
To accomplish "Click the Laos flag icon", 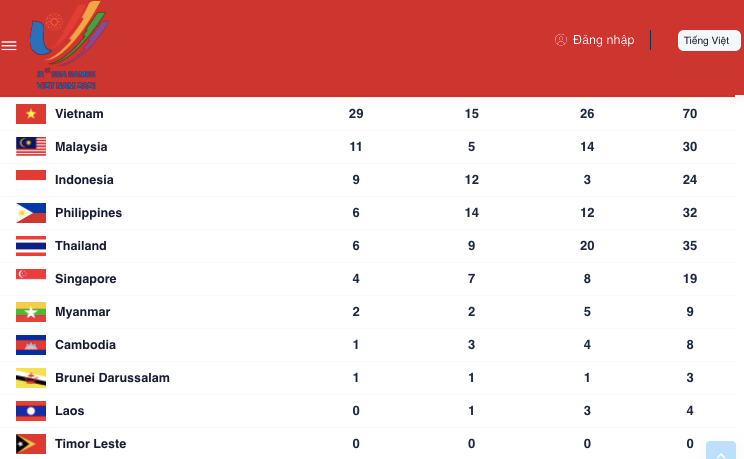I will click(x=31, y=411).
